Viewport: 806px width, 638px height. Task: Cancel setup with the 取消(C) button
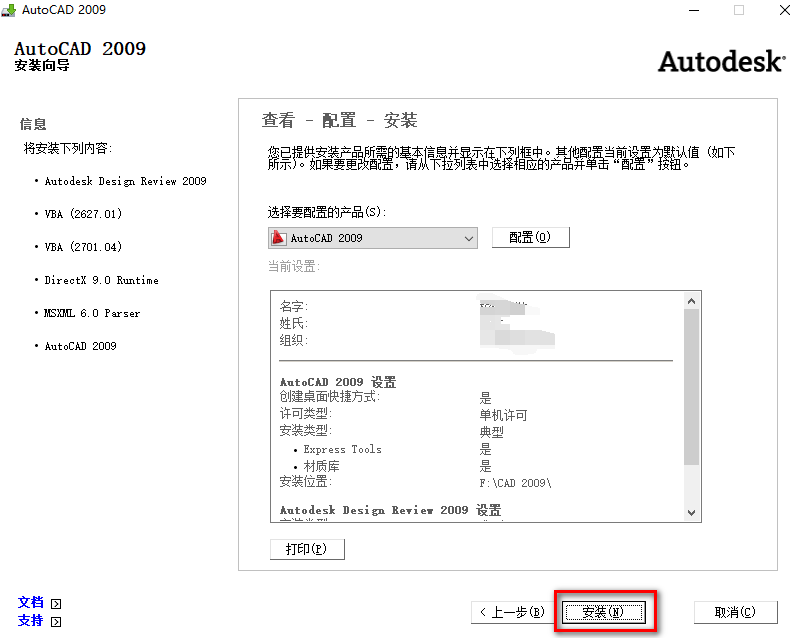(x=734, y=611)
